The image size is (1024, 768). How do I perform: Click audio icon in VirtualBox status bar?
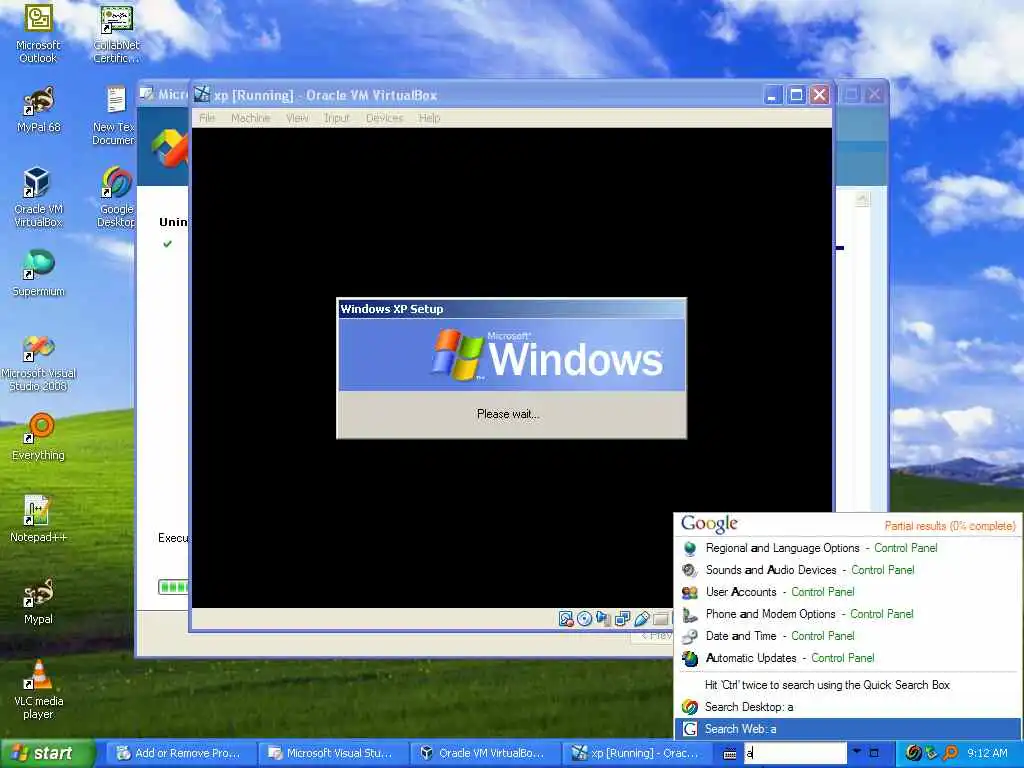click(603, 618)
